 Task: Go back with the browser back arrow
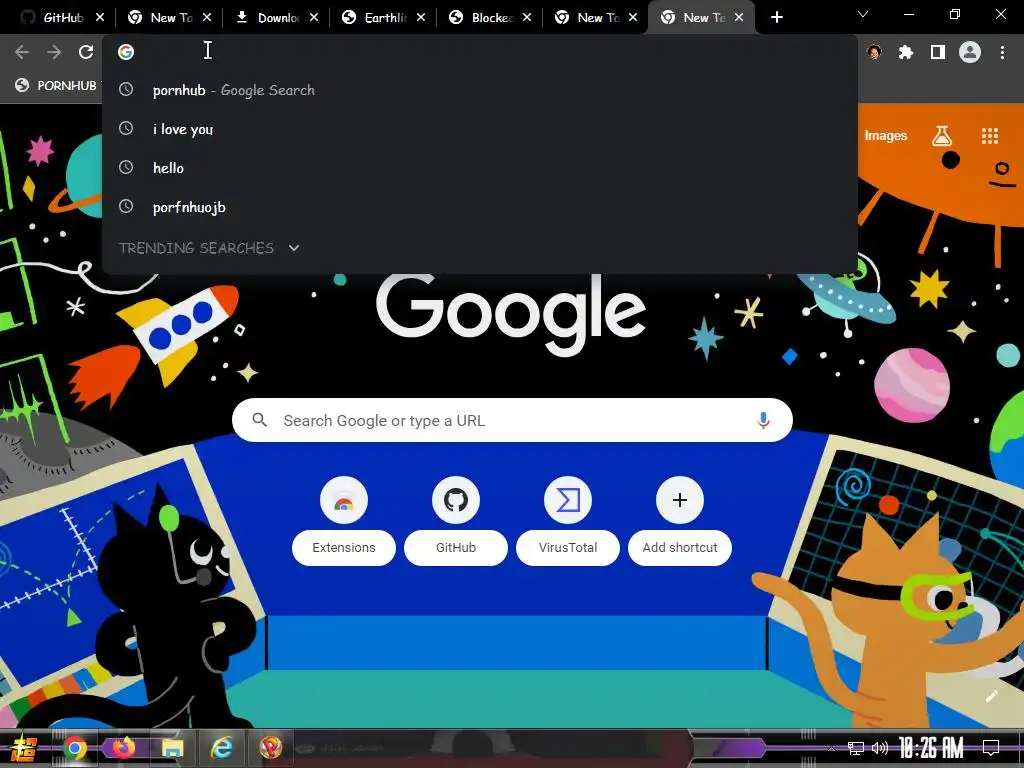click(x=22, y=52)
